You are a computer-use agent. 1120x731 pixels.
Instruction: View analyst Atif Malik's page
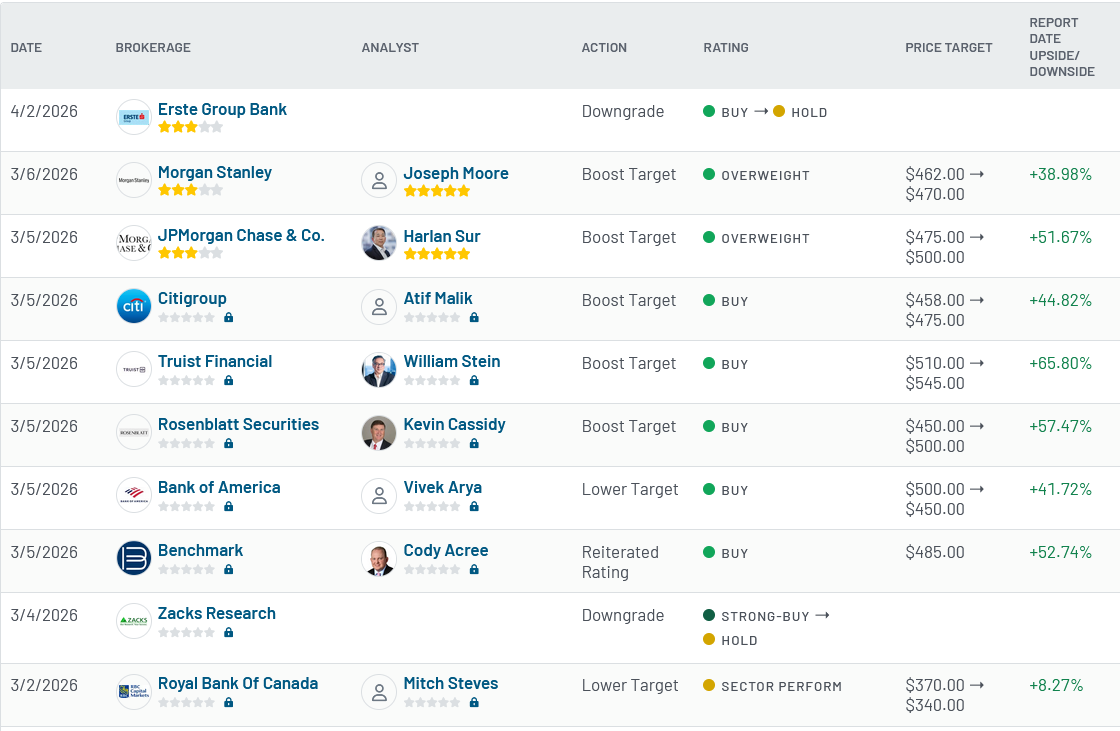tap(438, 298)
